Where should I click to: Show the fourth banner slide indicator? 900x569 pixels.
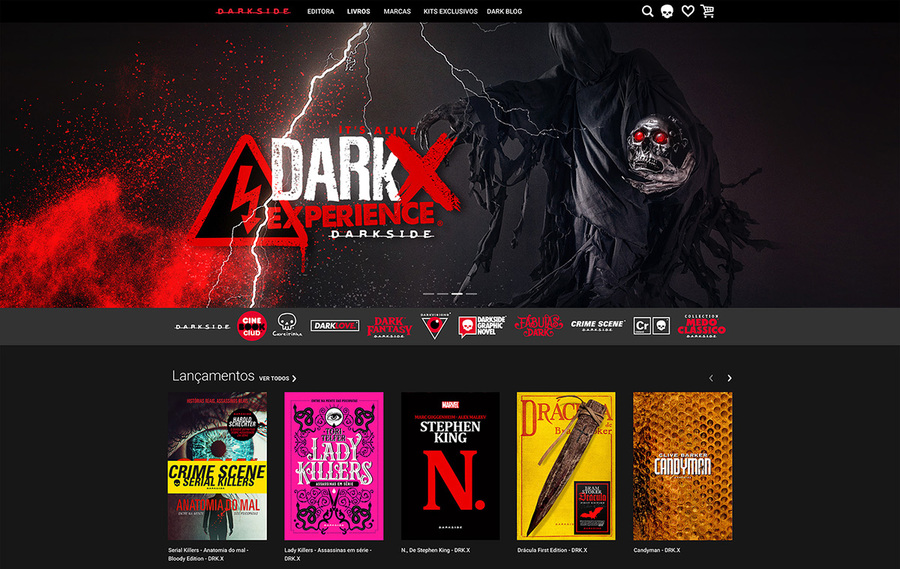(471, 293)
